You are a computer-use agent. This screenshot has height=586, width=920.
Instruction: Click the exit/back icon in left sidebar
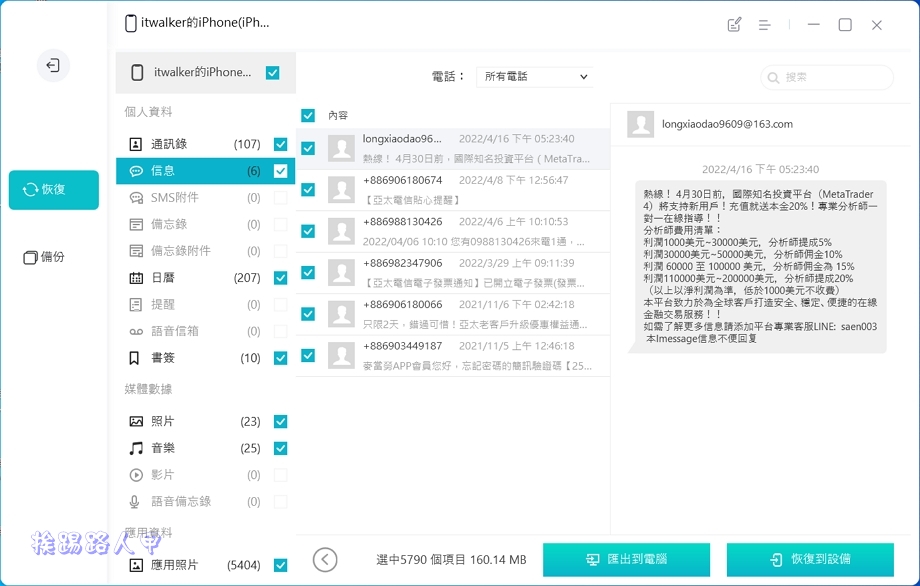tap(53, 66)
